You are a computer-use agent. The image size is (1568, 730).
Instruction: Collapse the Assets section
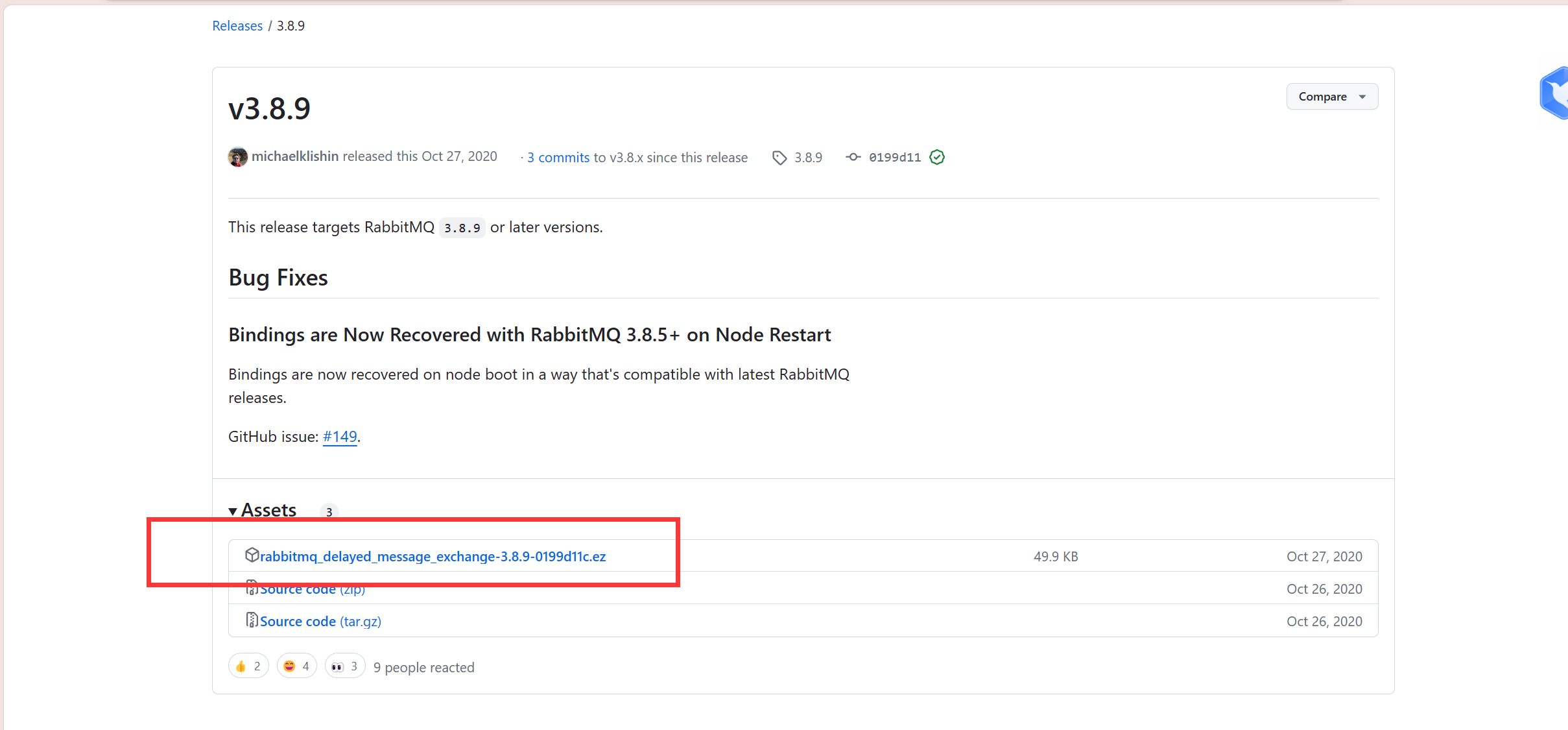262,510
